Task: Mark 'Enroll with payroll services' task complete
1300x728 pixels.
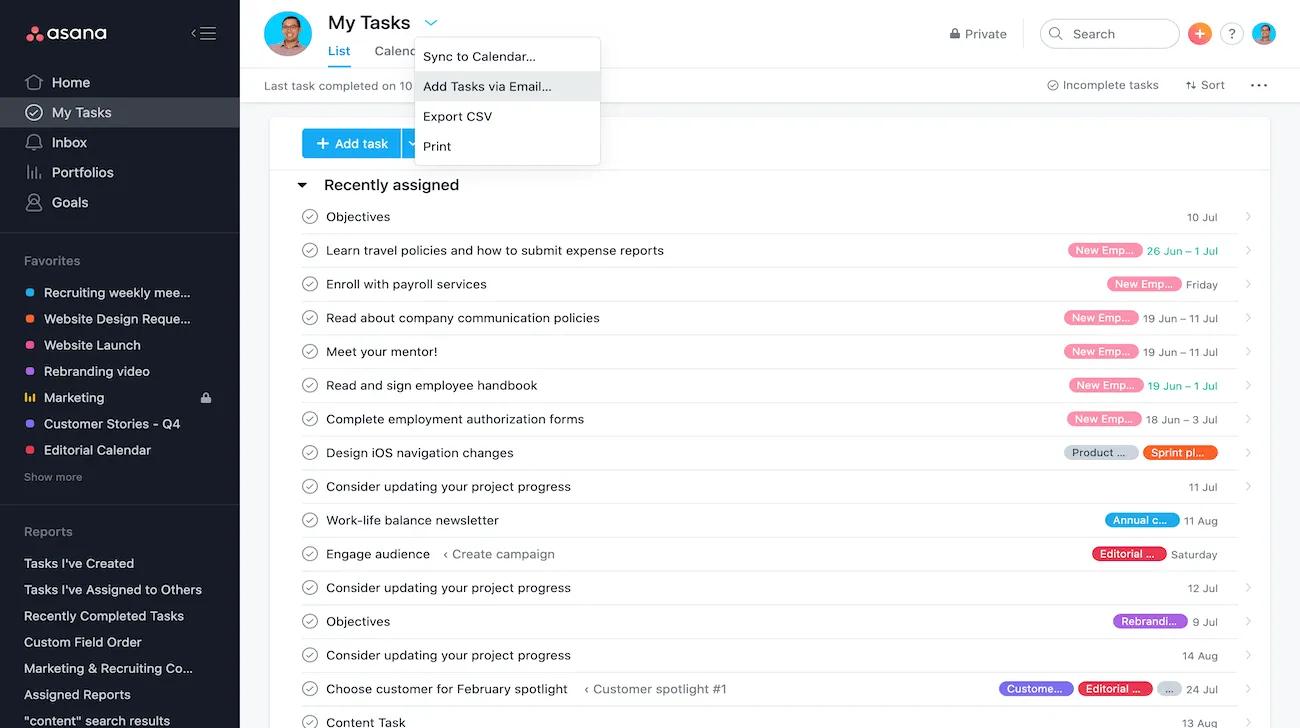Action: 310,284
